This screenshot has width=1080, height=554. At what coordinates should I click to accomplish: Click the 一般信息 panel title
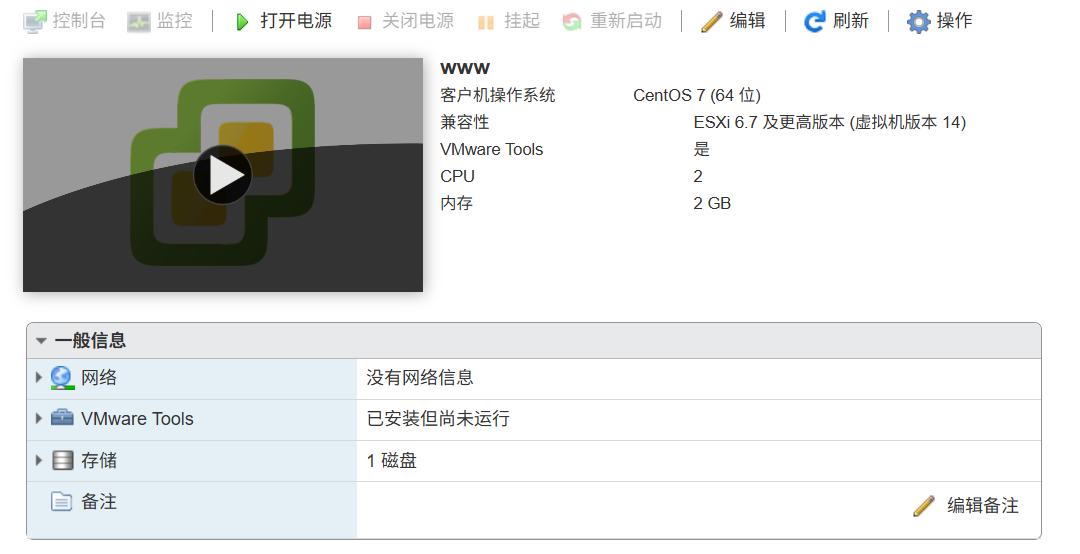click(90, 340)
